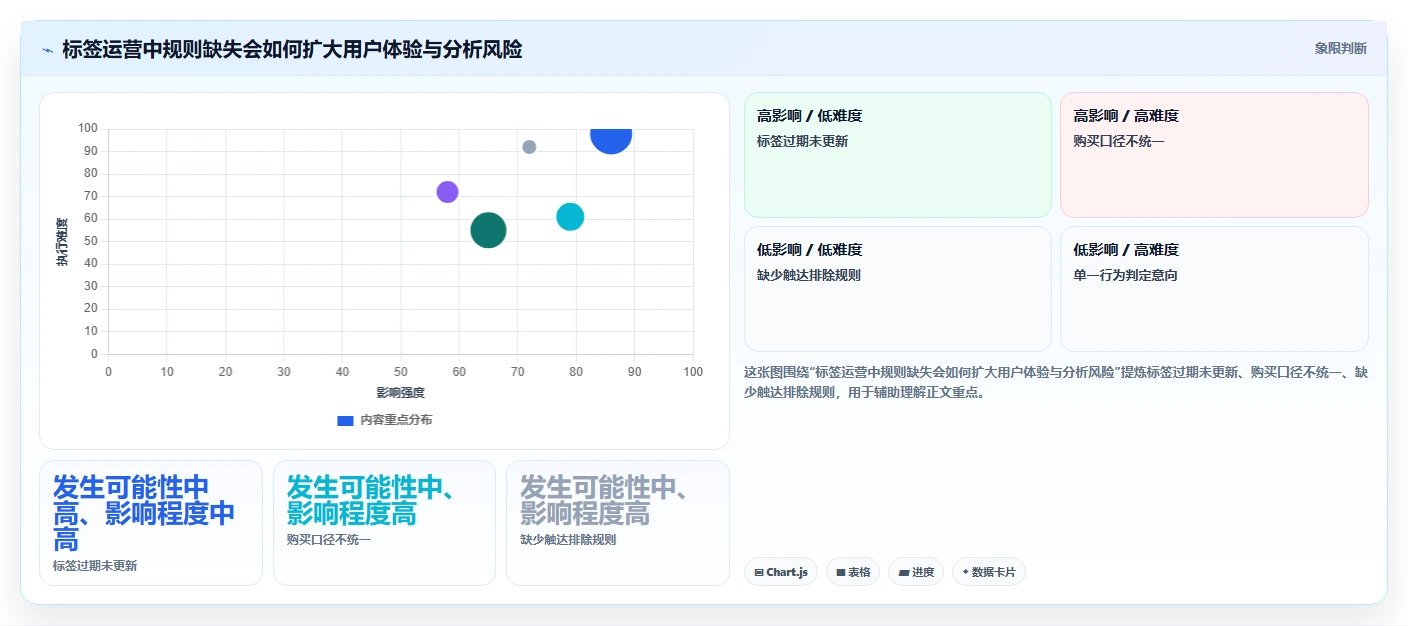Click 购买口径不统一 in pink quadrant card
1408x626 pixels.
(1119, 141)
